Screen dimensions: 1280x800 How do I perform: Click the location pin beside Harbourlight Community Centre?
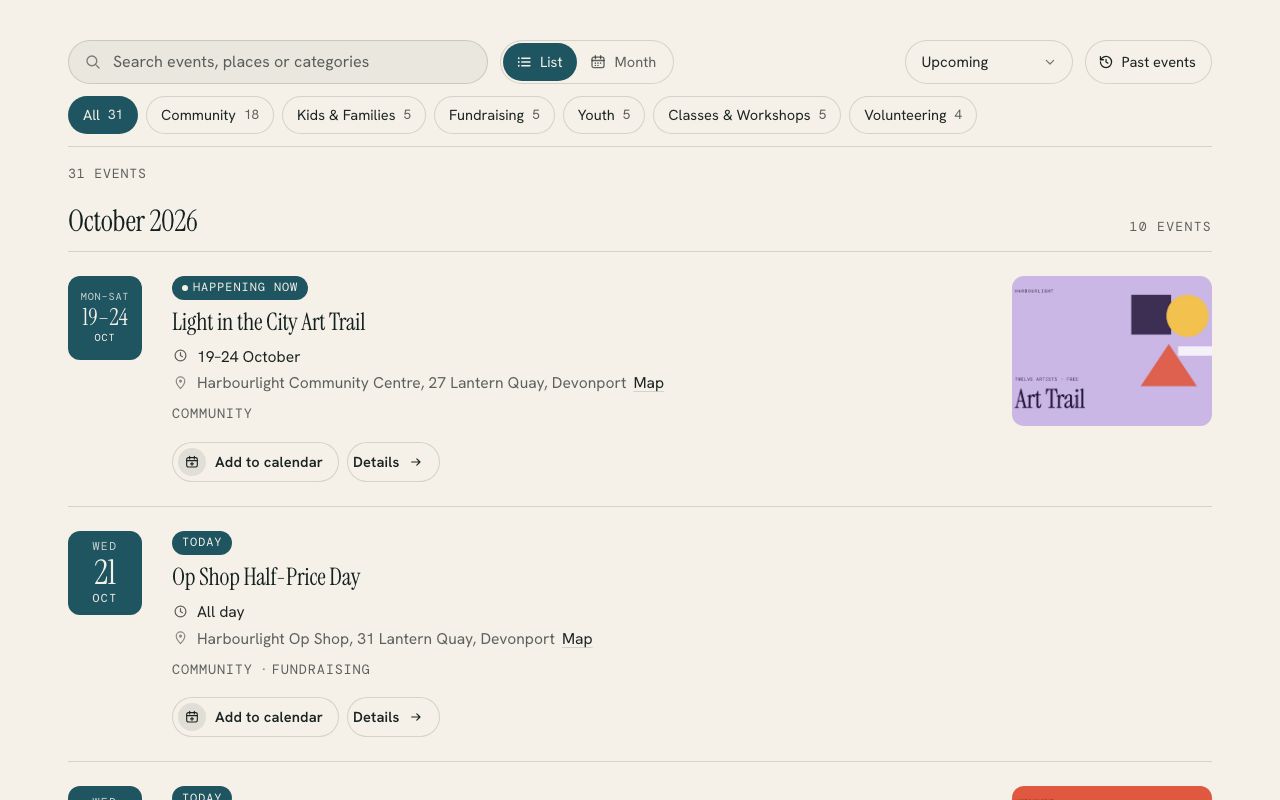(181, 383)
